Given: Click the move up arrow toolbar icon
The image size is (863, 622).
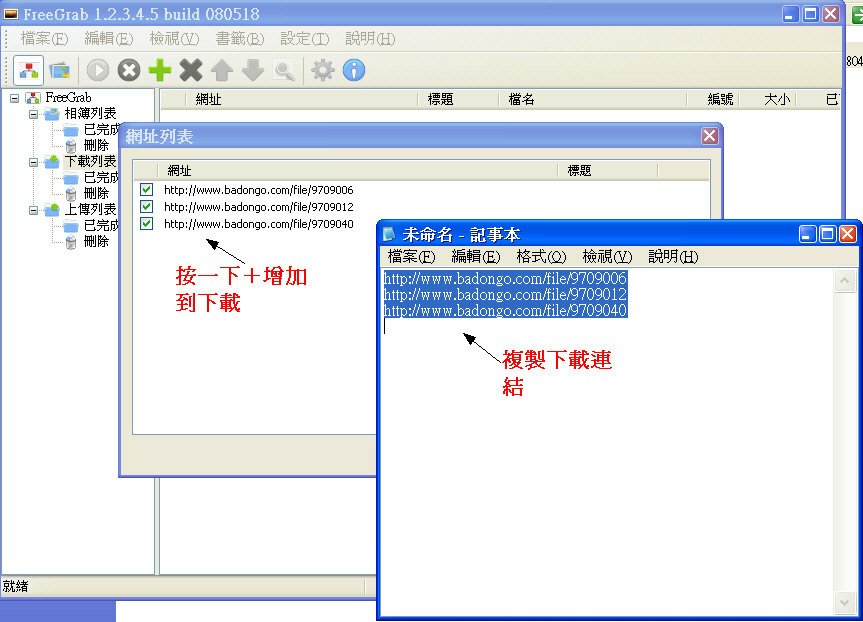Looking at the screenshot, I should pos(222,70).
